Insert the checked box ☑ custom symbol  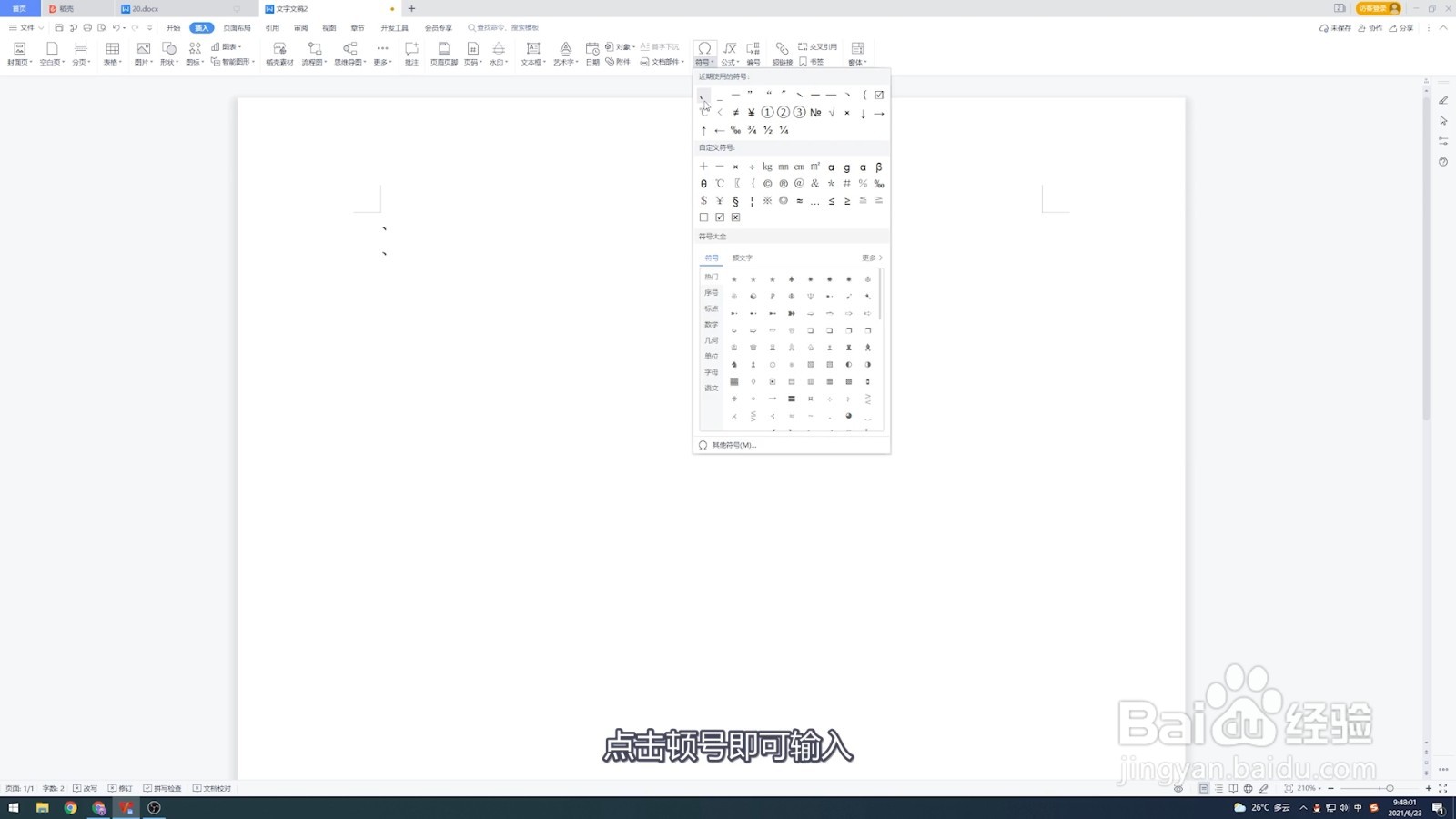coord(720,217)
